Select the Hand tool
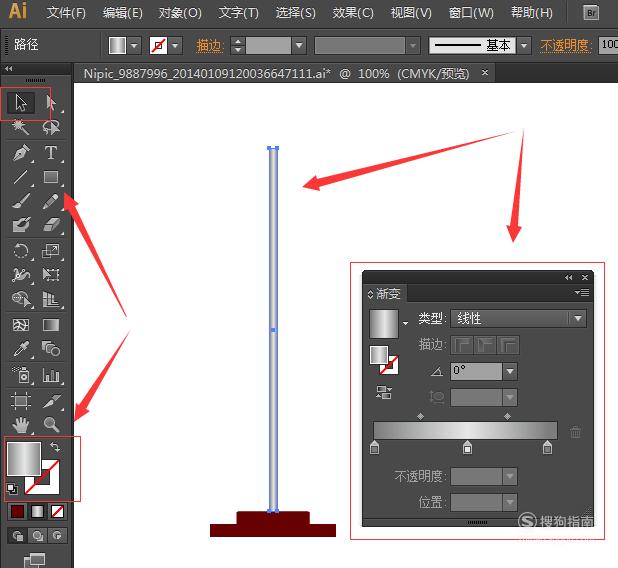The height and width of the screenshot is (568, 618). pos(20,425)
